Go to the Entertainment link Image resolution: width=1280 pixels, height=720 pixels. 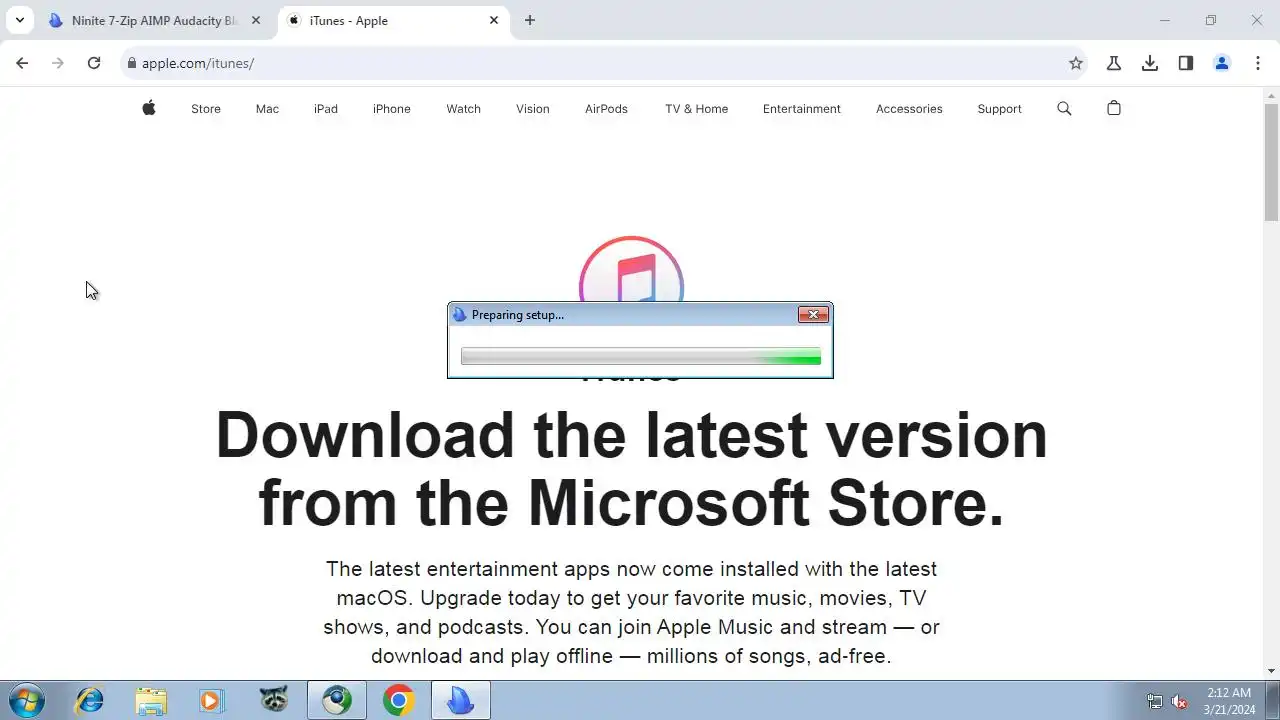click(x=802, y=108)
